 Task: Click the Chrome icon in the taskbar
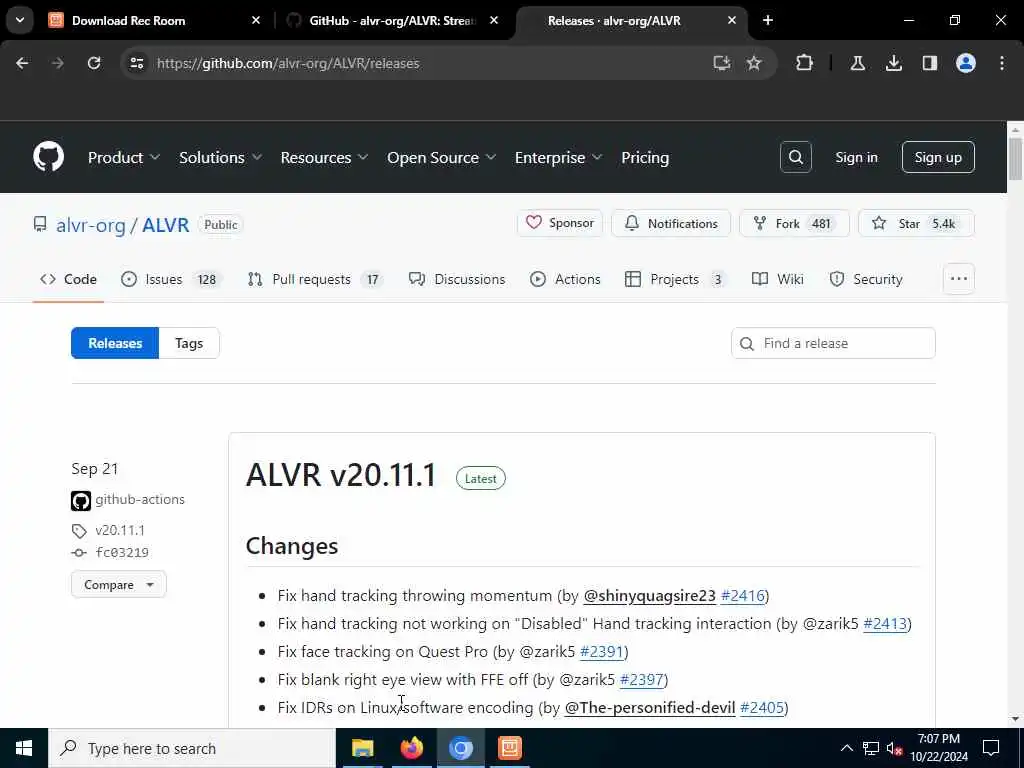coord(460,748)
